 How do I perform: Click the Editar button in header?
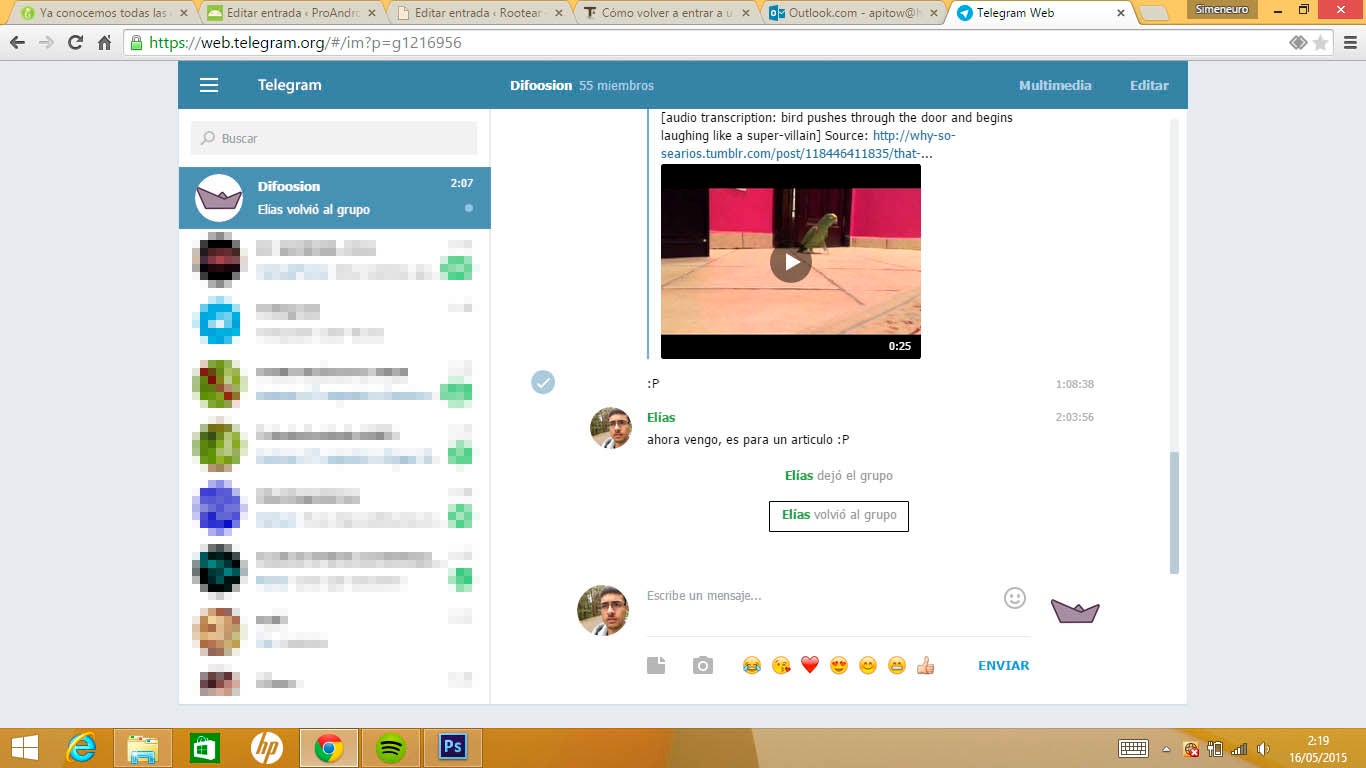[1149, 85]
